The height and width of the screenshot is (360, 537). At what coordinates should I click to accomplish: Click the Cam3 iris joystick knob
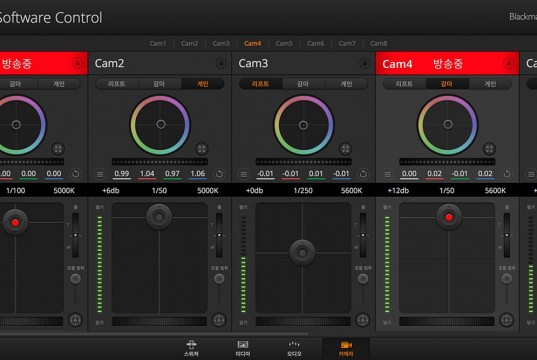(x=302, y=253)
